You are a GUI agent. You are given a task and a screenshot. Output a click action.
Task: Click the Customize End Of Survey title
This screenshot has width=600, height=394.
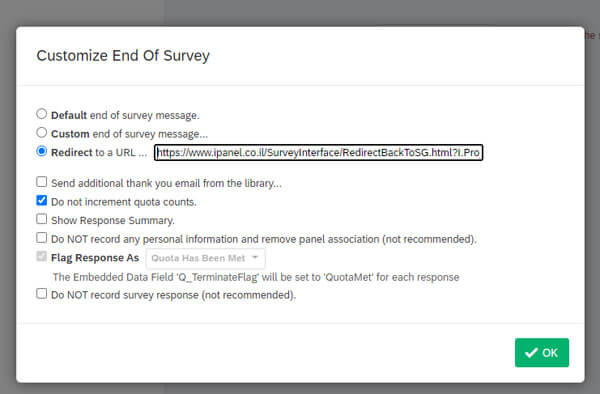pos(123,56)
